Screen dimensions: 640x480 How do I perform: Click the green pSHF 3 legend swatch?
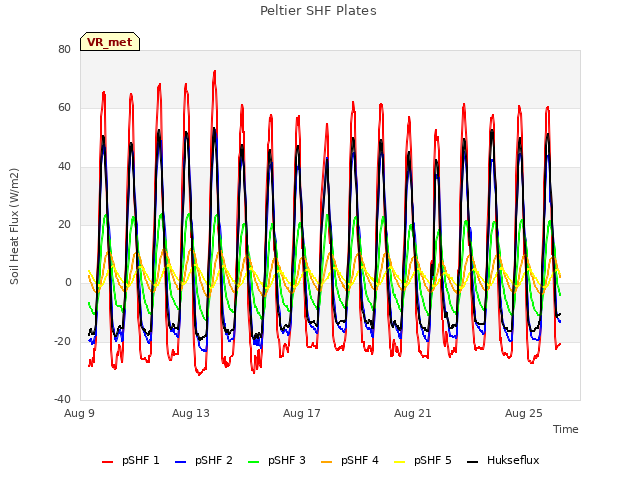[x=253, y=462]
